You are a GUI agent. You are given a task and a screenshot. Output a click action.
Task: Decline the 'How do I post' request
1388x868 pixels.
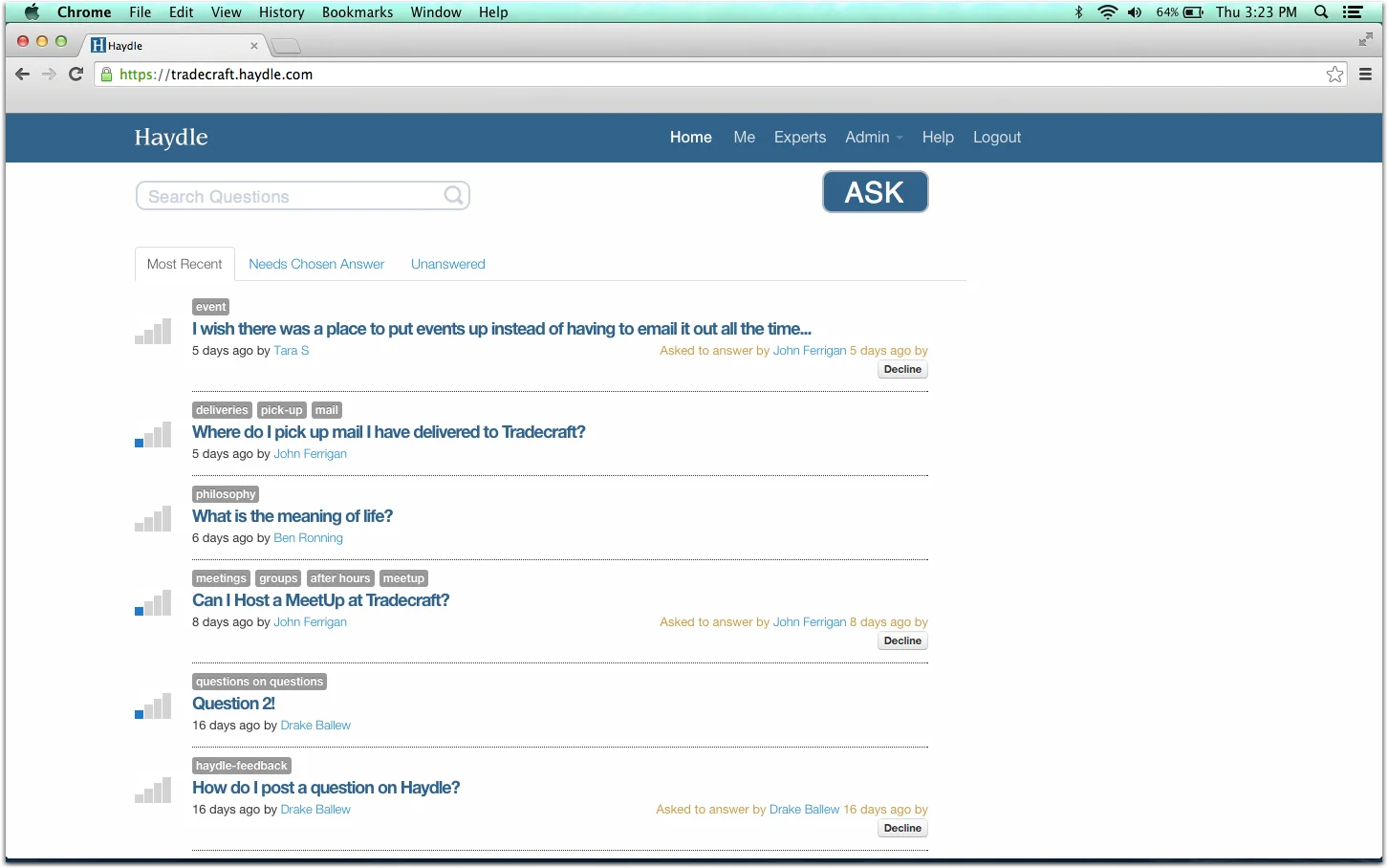tap(902, 828)
